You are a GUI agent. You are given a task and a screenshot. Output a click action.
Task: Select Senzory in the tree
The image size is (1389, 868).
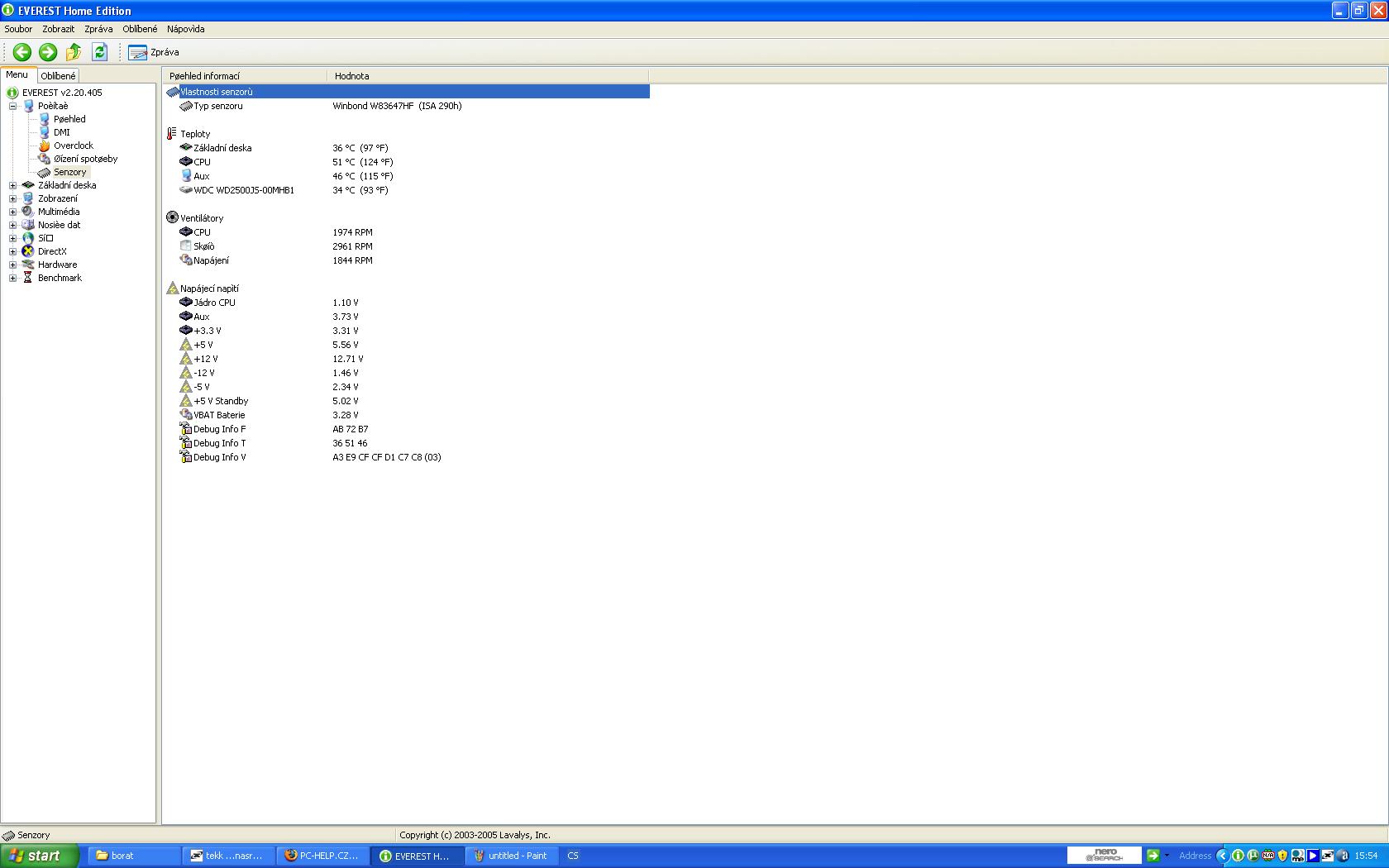70,172
